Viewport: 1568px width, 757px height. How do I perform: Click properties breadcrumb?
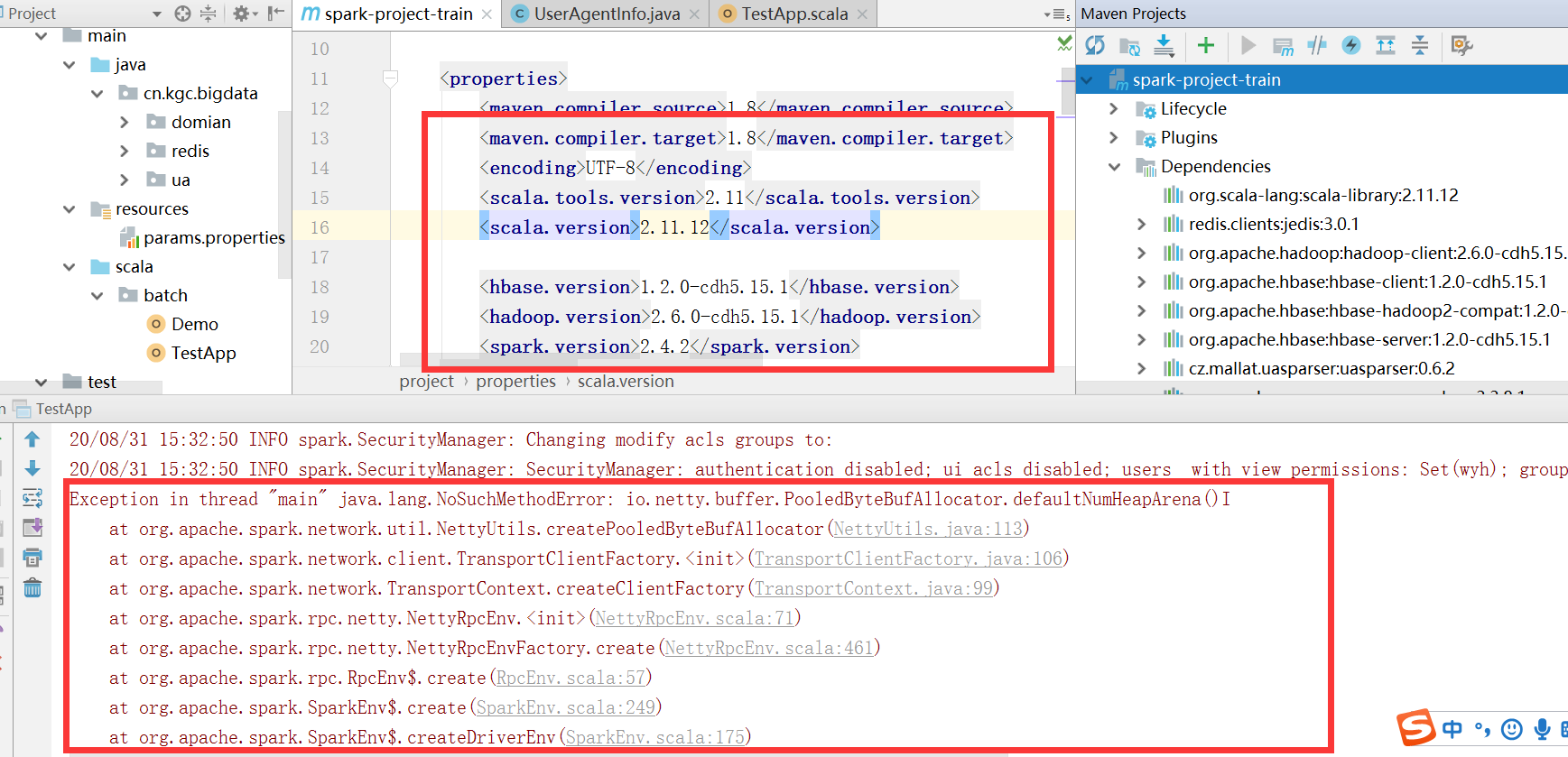point(515,382)
